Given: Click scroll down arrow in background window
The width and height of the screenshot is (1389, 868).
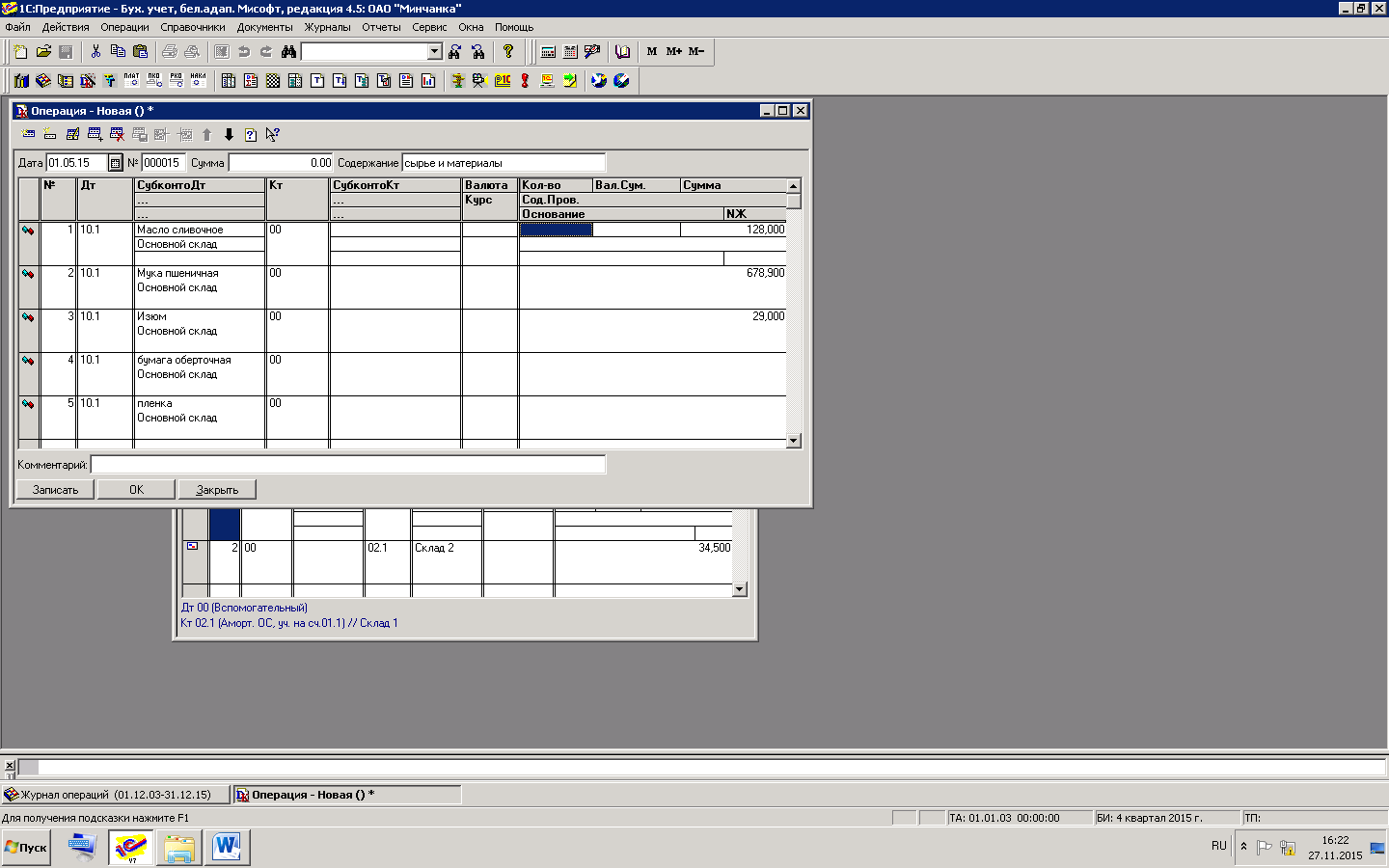Looking at the screenshot, I should pos(740,589).
